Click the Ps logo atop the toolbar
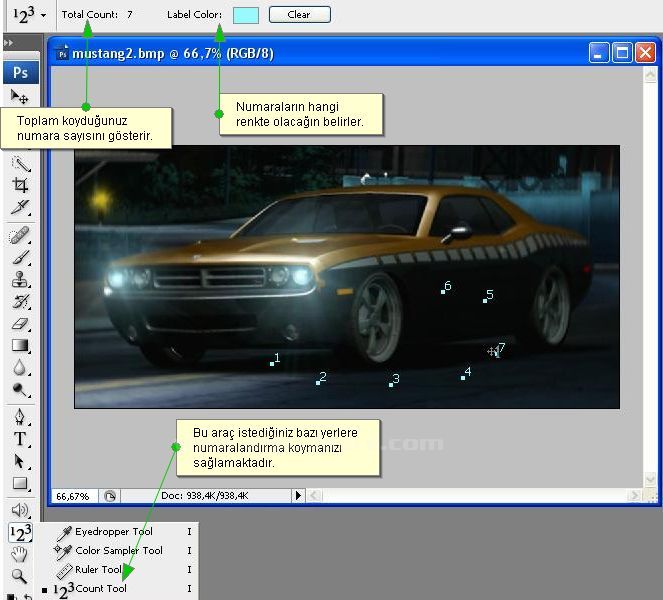Image resolution: width=663 pixels, height=600 pixels. tap(21, 72)
